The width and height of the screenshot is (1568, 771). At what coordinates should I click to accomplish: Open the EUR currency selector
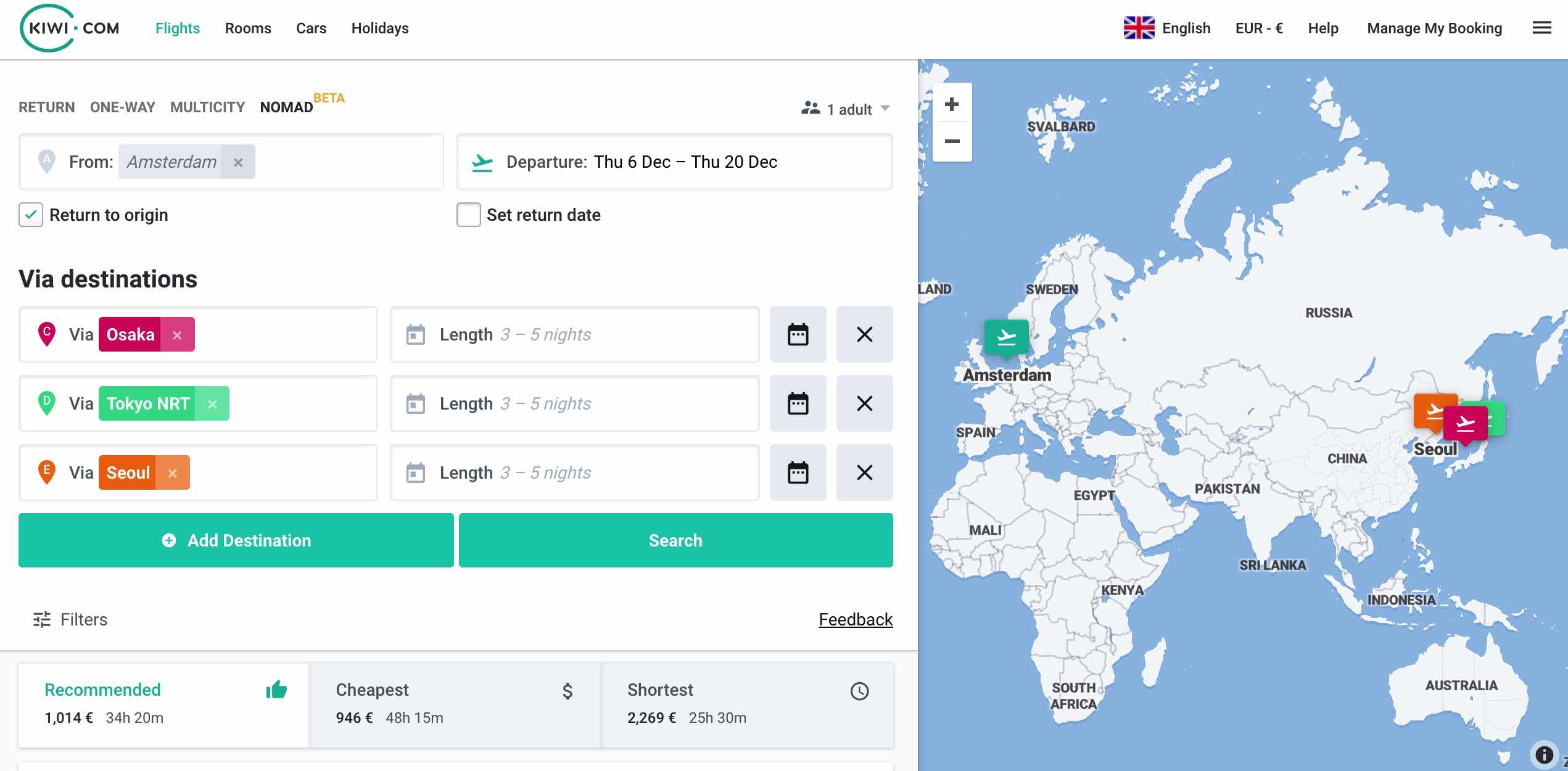(x=1259, y=28)
